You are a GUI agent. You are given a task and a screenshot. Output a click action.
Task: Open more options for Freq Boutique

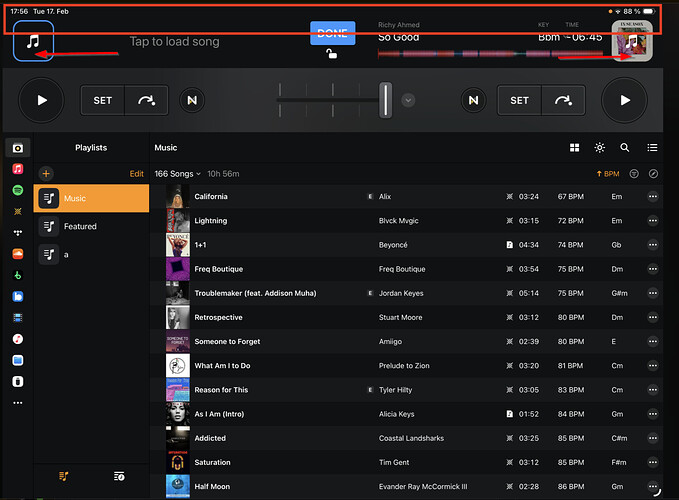pos(653,269)
